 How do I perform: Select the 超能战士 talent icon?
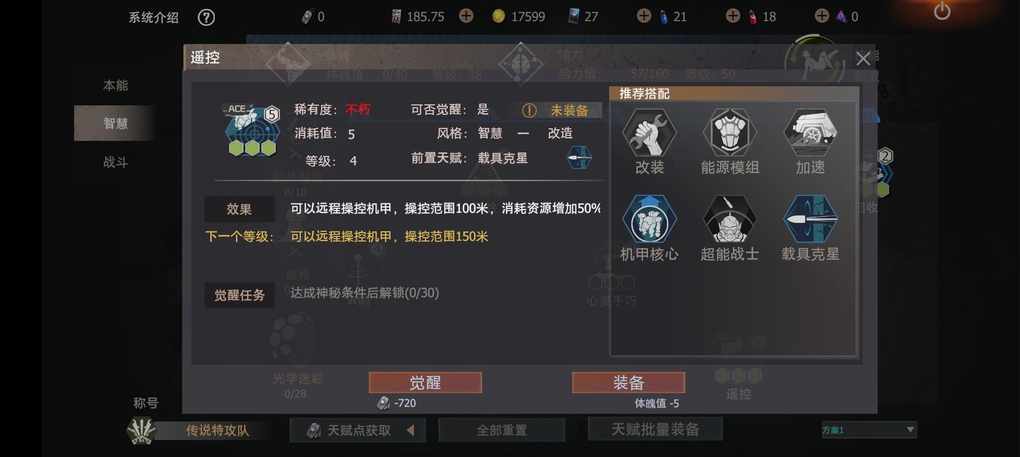[x=730, y=219]
